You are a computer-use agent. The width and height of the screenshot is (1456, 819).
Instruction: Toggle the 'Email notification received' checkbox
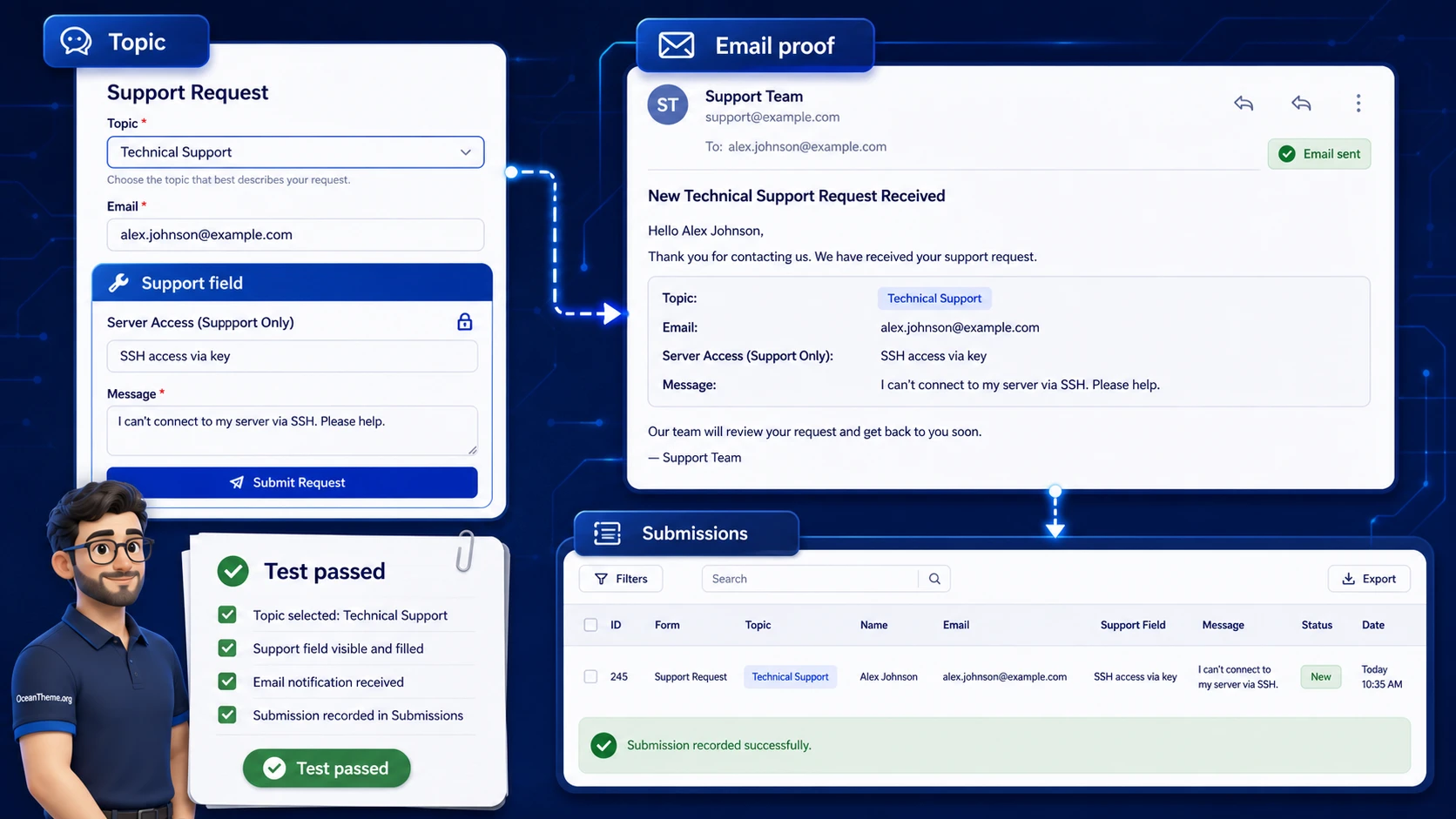click(x=227, y=681)
